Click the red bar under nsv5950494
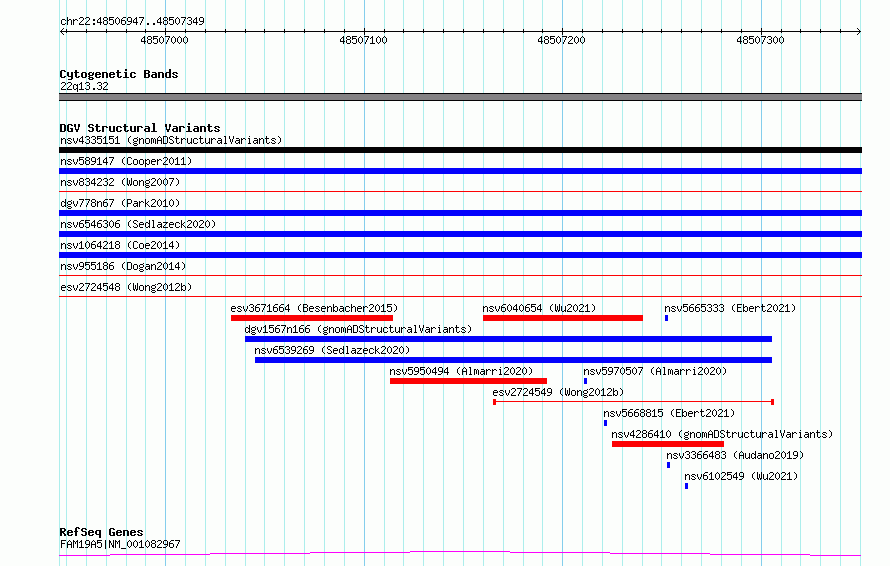The image size is (890, 566). [468, 381]
